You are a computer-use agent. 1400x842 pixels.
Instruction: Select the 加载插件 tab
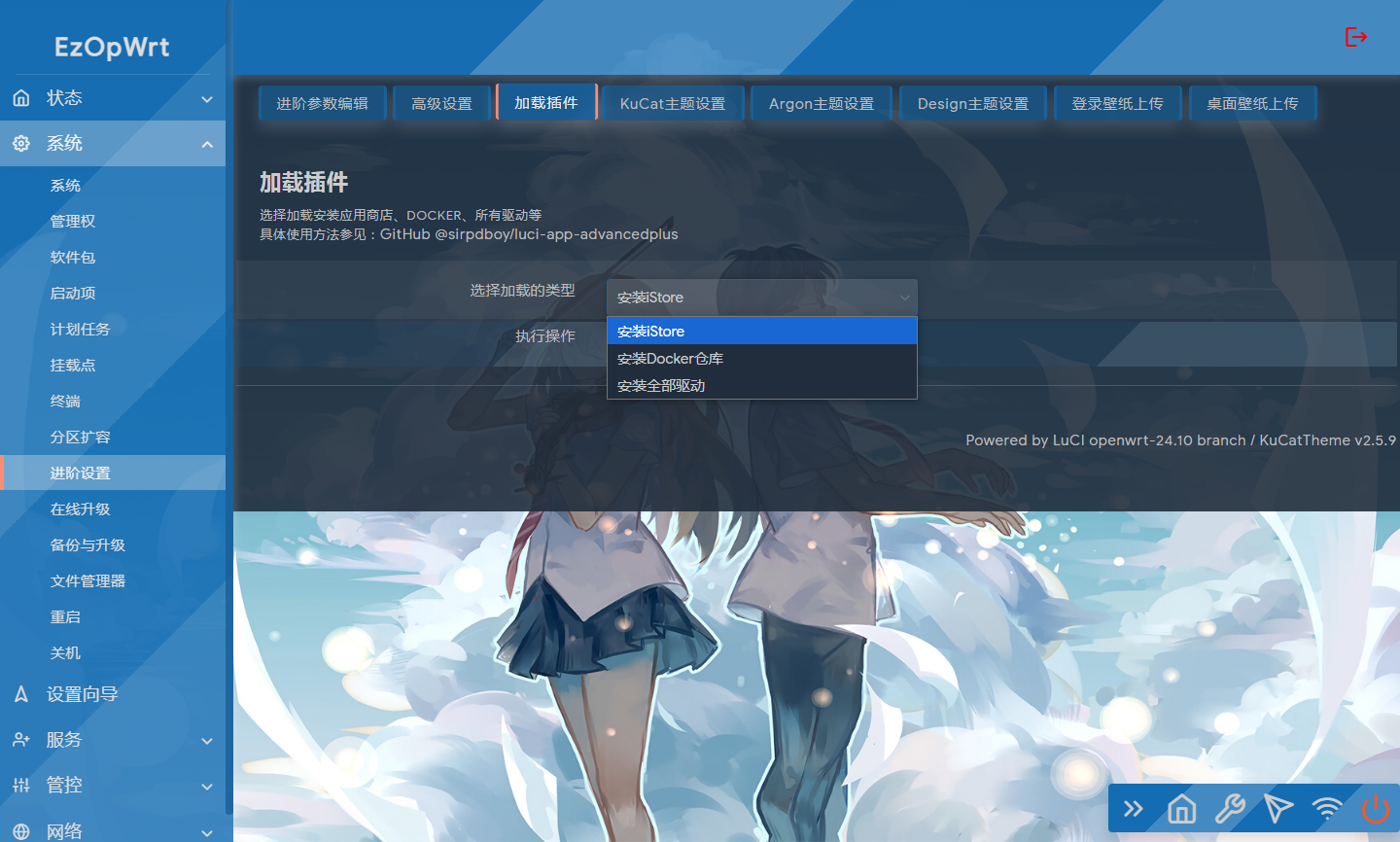tap(546, 102)
